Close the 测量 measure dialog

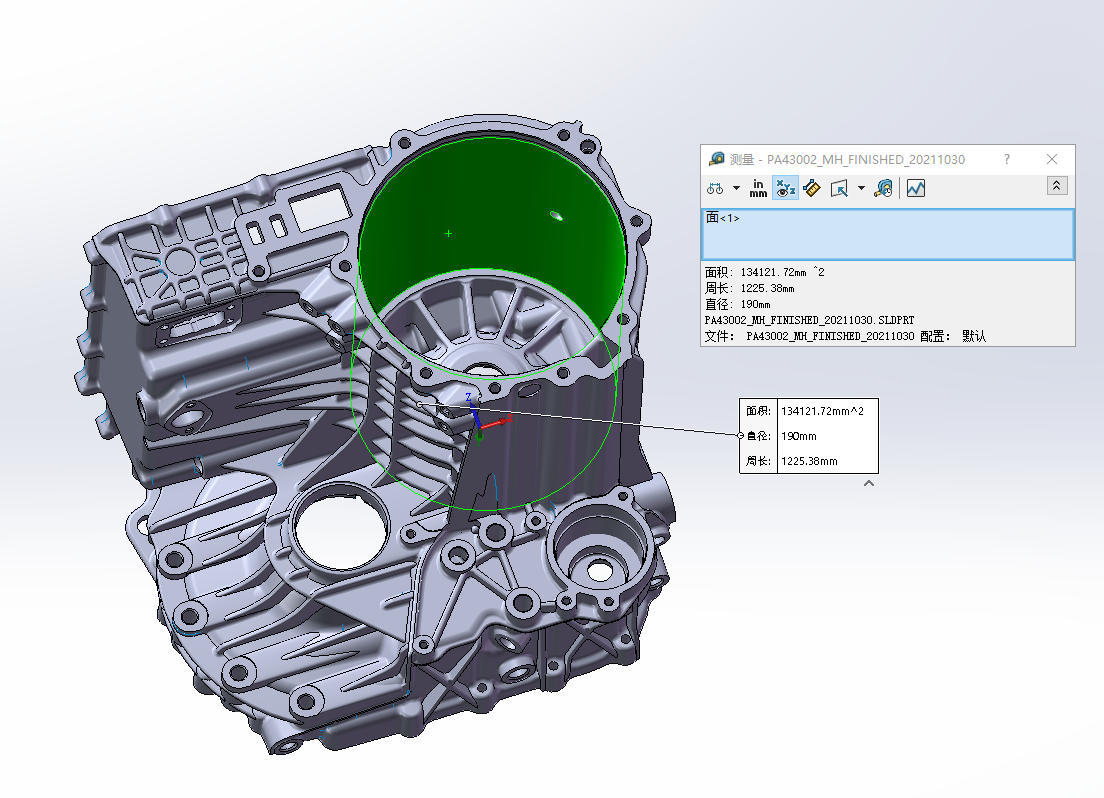tap(1052, 159)
